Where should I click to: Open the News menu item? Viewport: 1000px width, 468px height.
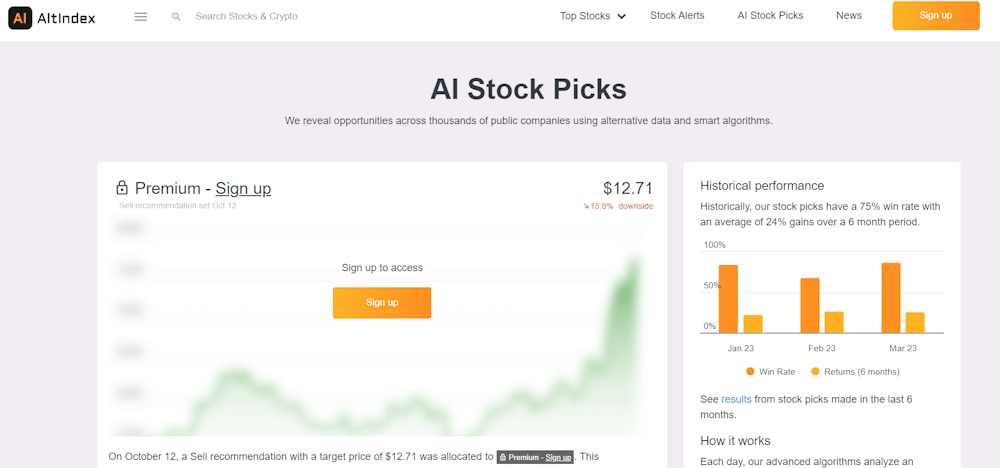[x=849, y=15]
